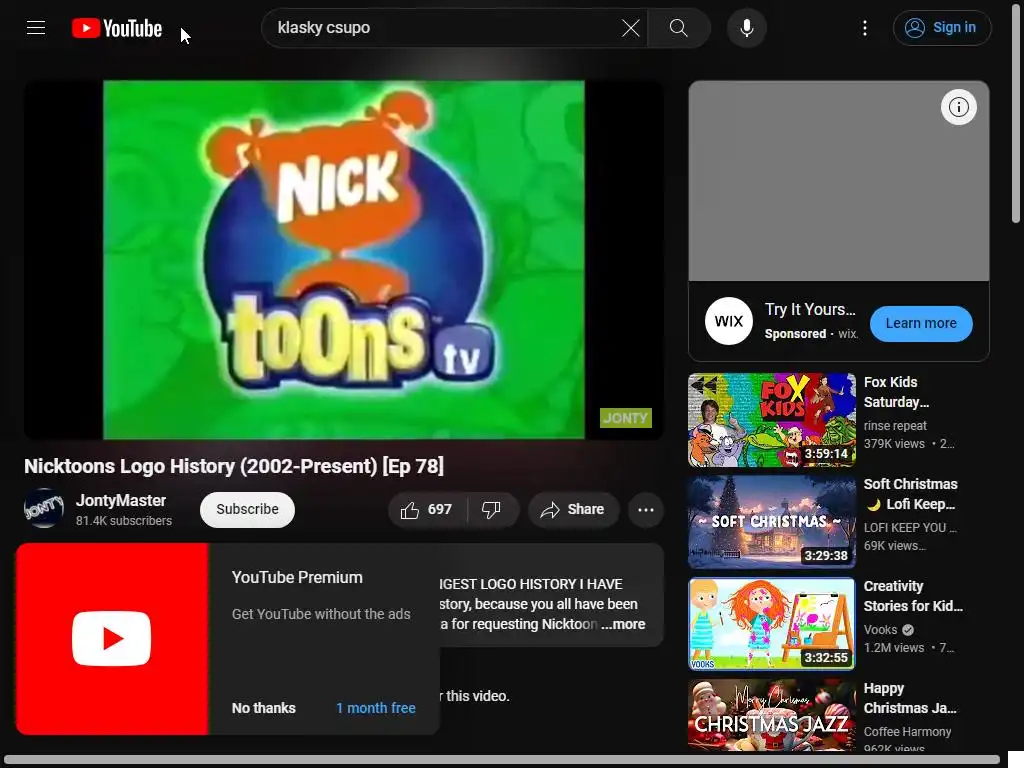
Task: Click the YouTube Premium red logo
Action: 112,639
